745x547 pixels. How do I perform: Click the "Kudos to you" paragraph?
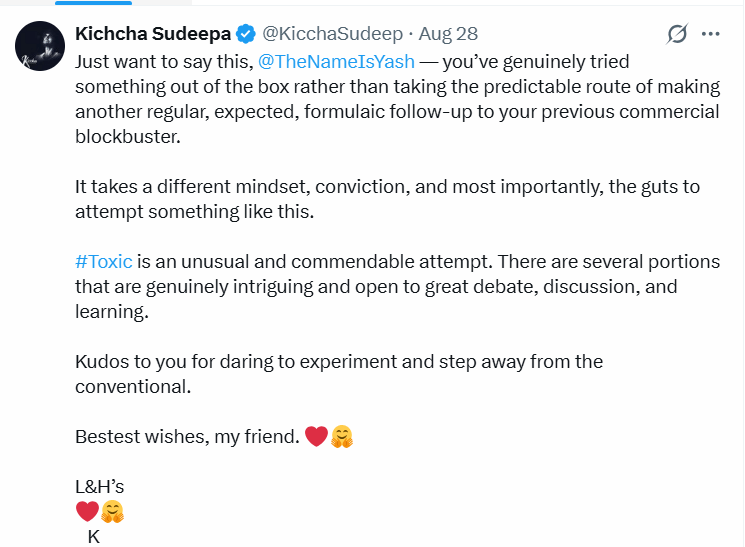pyautogui.click(x=339, y=374)
